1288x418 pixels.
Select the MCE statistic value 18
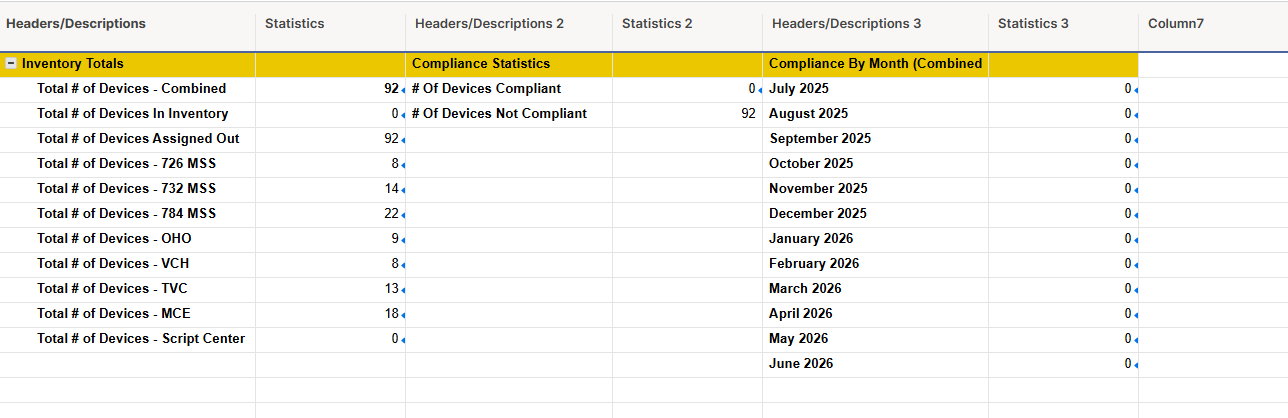coord(330,314)
